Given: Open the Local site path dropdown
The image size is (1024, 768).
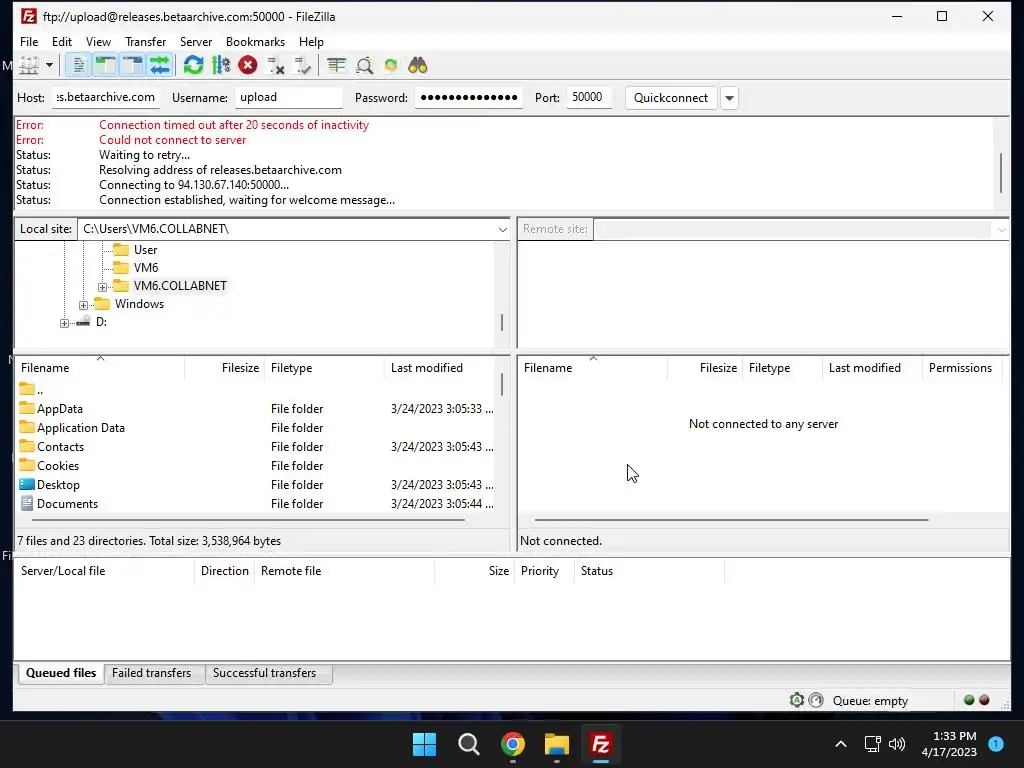Looking at the screenshot, I should [x=502, y=229].
